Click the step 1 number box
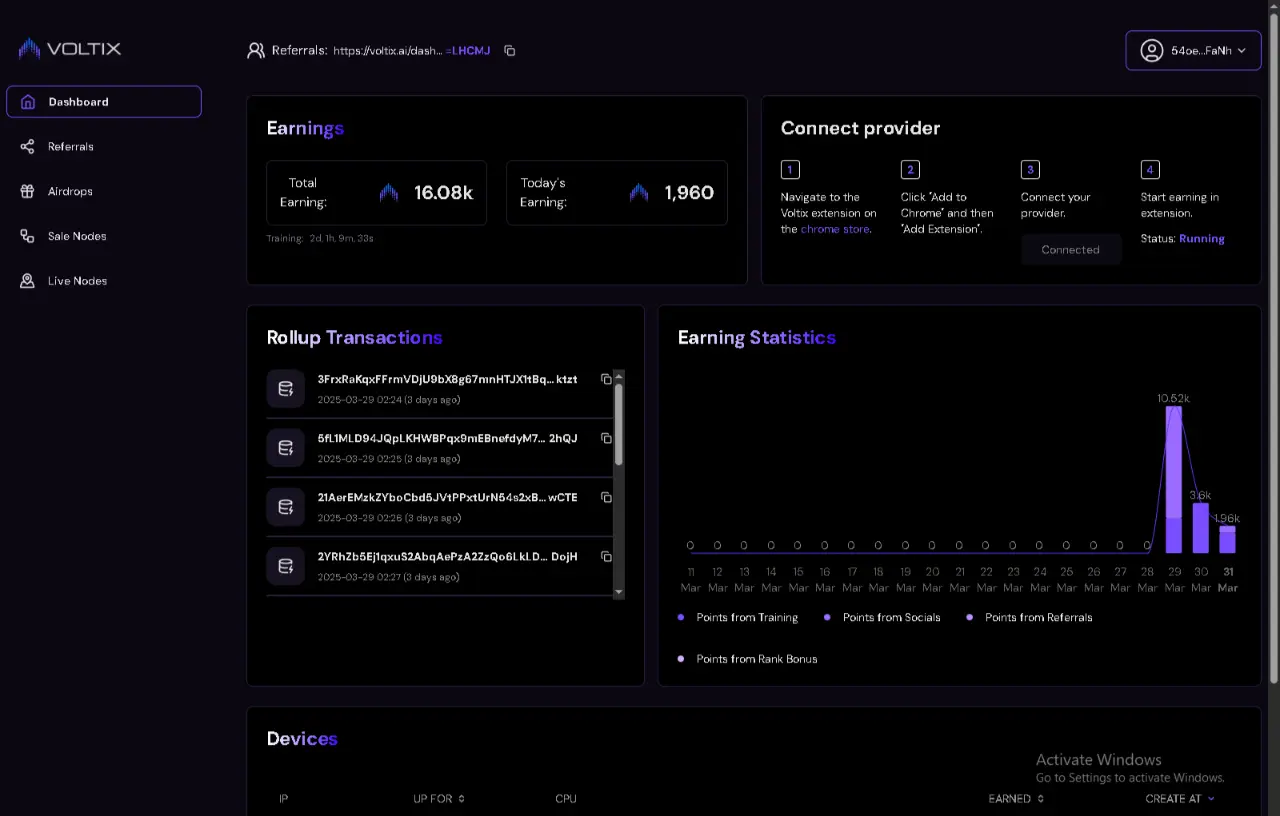Image resolution: width=1280 pixels, height=816 pixels. [x=790, y=170]
